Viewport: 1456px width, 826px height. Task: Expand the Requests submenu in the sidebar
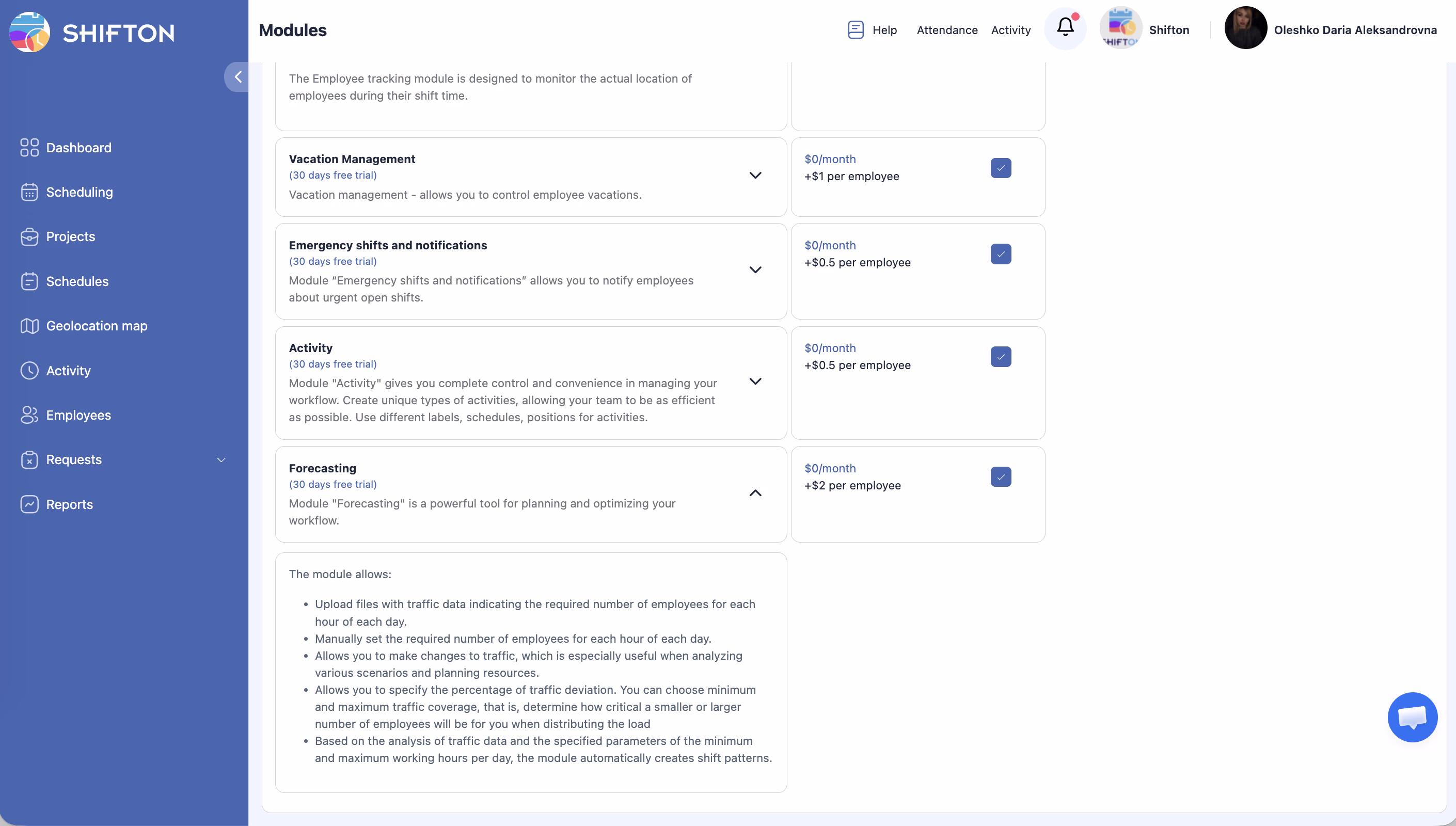[221, 460]
